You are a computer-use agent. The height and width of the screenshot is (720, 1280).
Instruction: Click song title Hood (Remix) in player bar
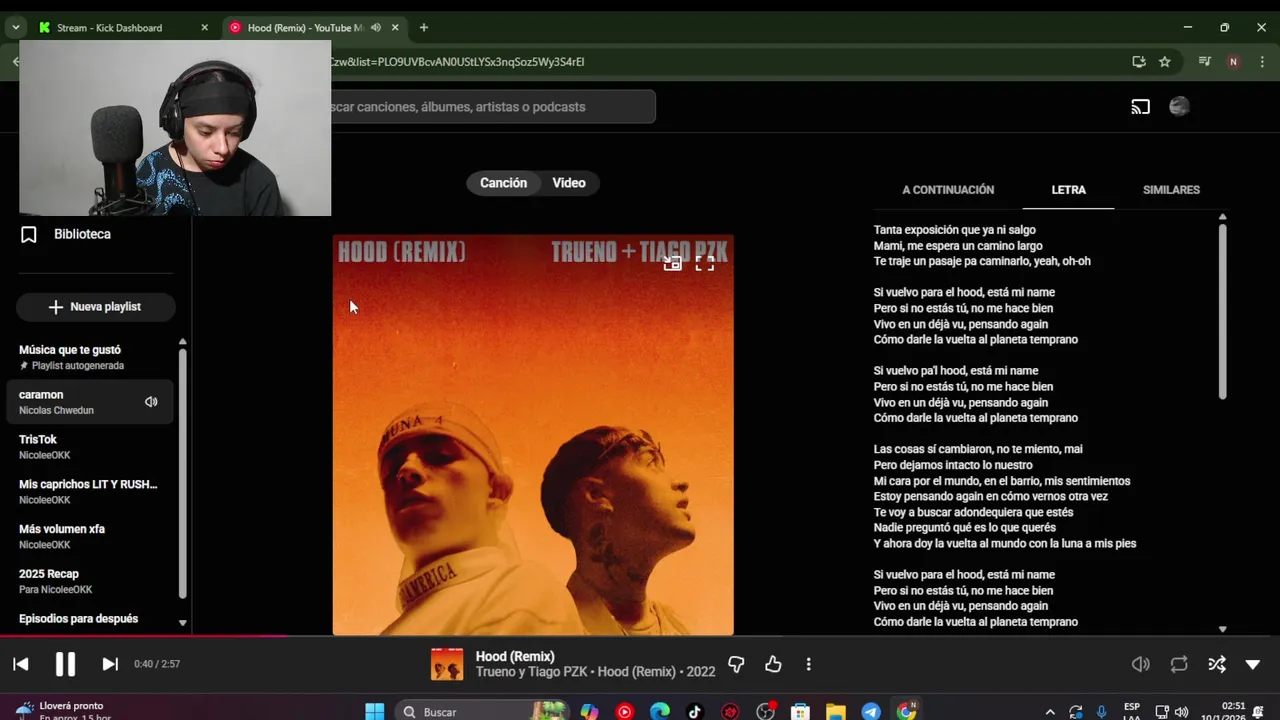[x=515, y=656]
